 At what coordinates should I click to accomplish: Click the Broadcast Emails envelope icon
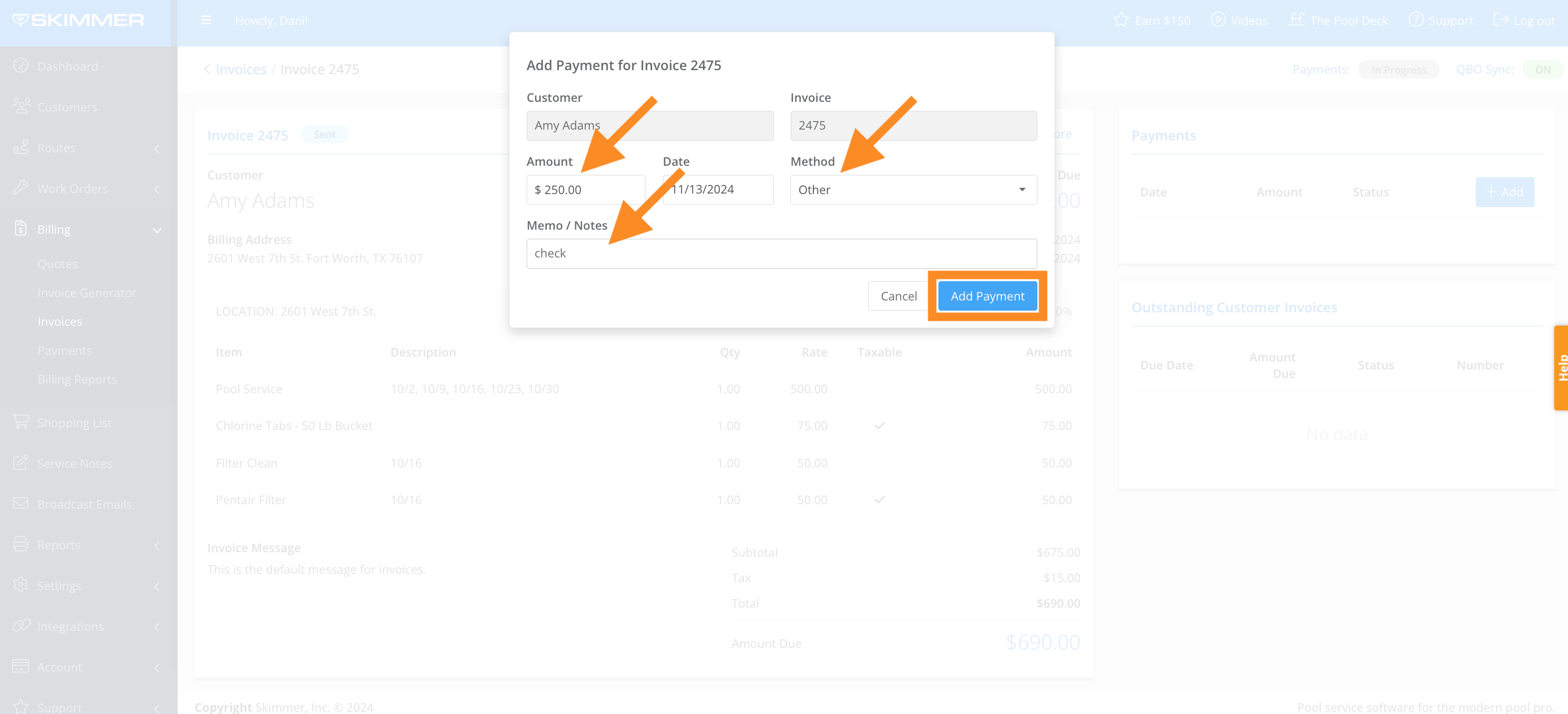pyautogui.click(x=21, y=504)
